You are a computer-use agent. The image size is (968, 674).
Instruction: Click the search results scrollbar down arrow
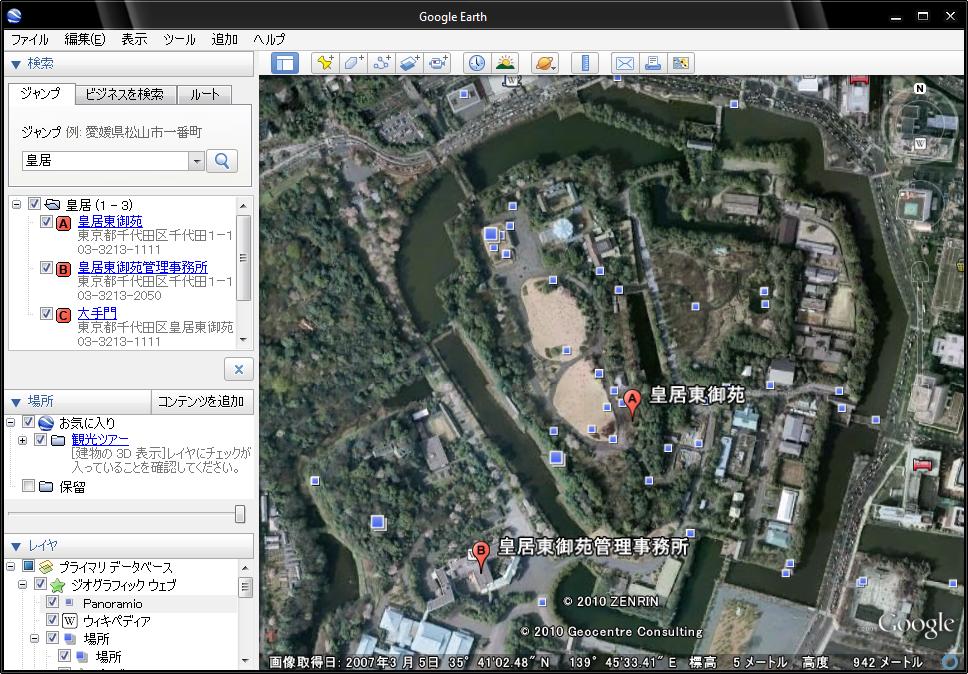click(243, 340)
